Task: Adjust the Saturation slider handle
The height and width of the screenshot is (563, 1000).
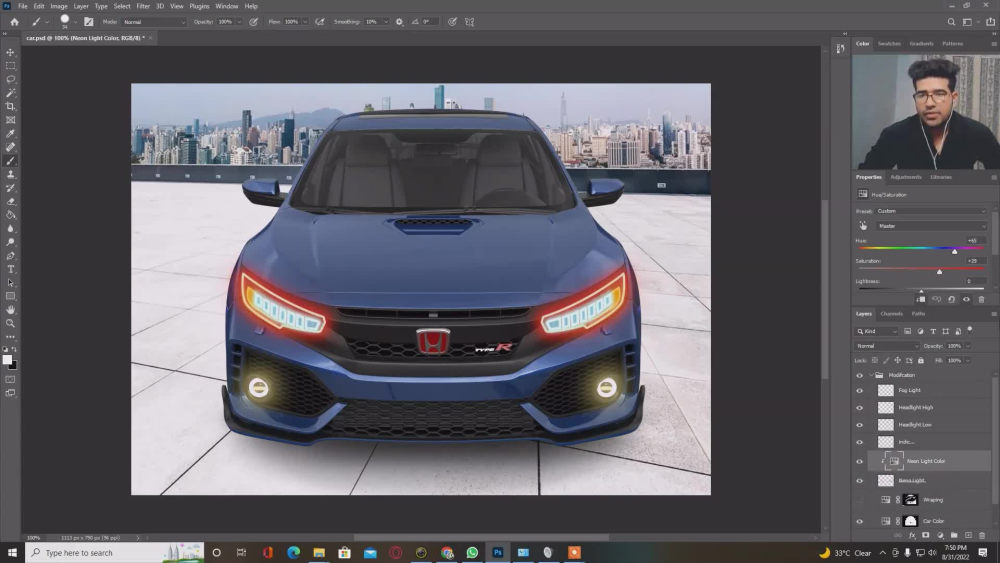Action: pos(939,272)
